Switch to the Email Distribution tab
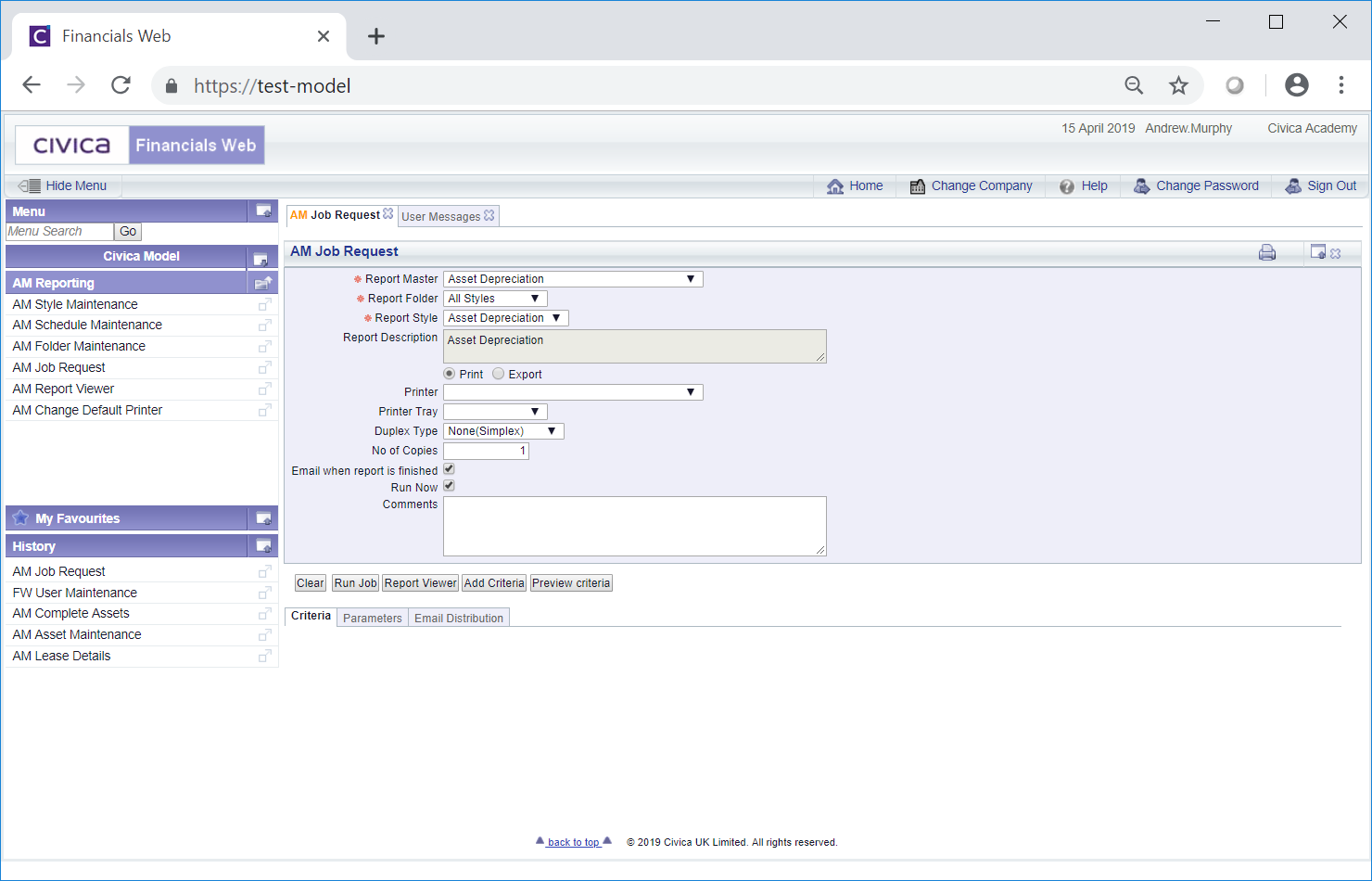1372x881 pixels. [459, 619]
